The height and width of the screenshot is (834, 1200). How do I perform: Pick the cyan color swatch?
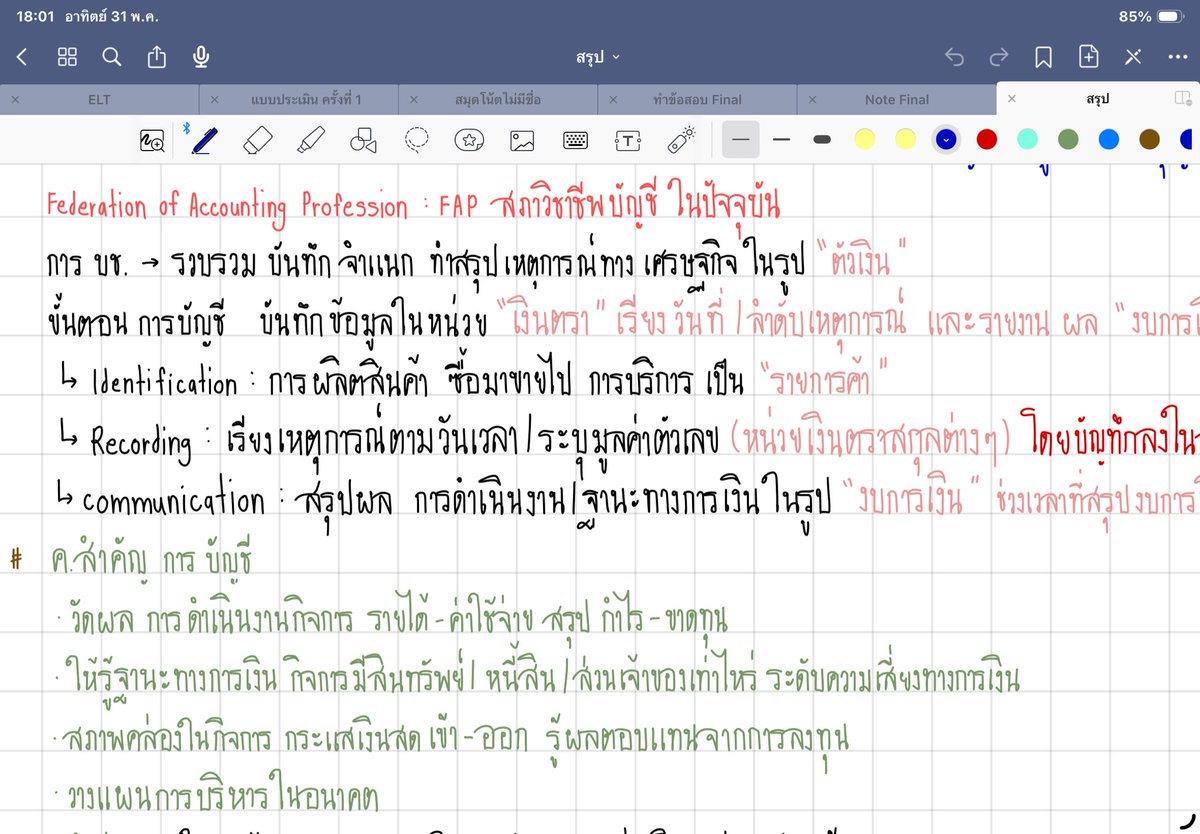point(1027,139)
